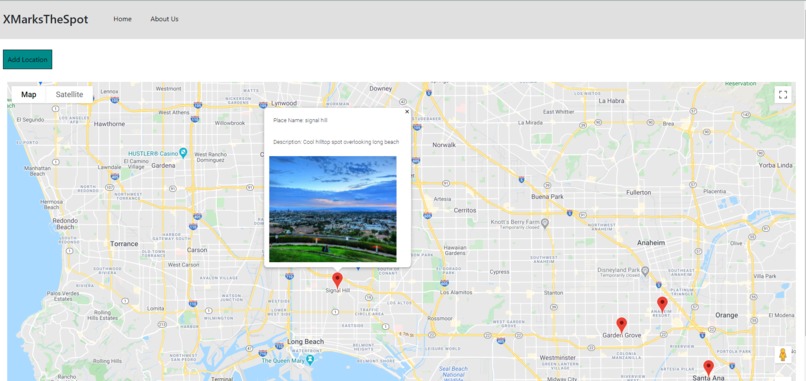
Task: Open the About Us nav link
Action: [164, 19]
